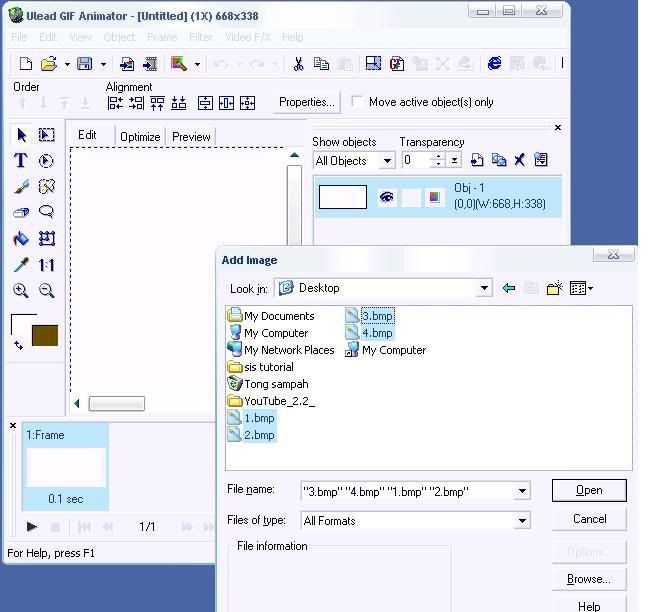Select the Pick arrow tool
This screenshot has height=612, width=668.
click(21, 135)
